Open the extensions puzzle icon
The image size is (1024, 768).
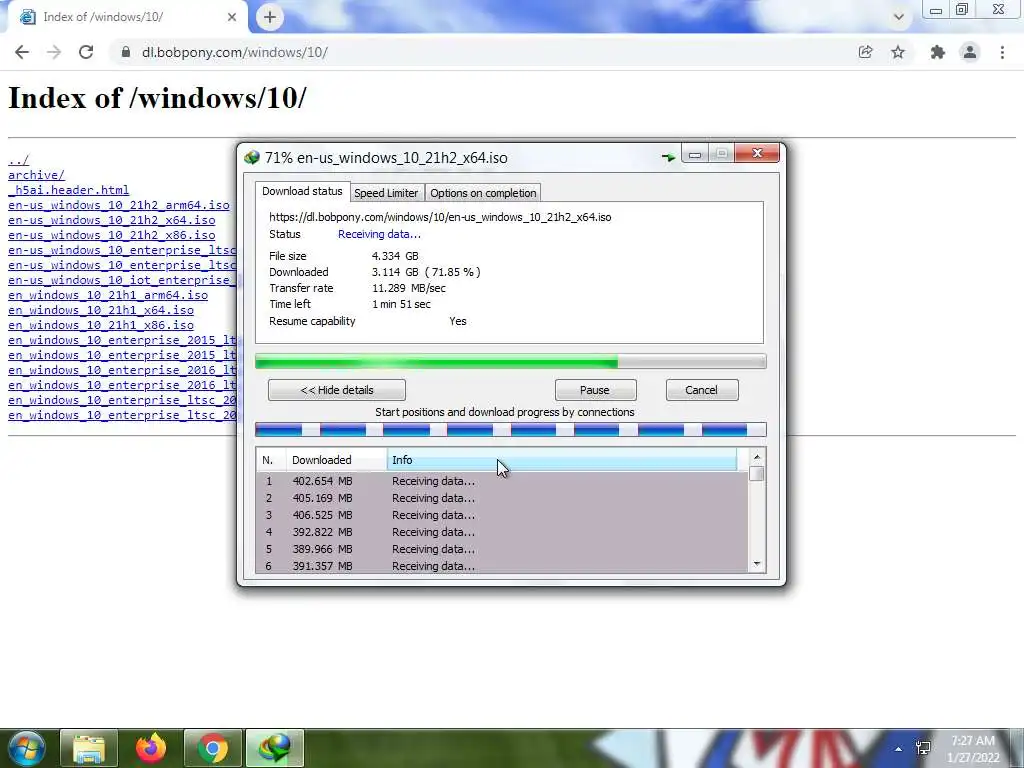(938, 52)
